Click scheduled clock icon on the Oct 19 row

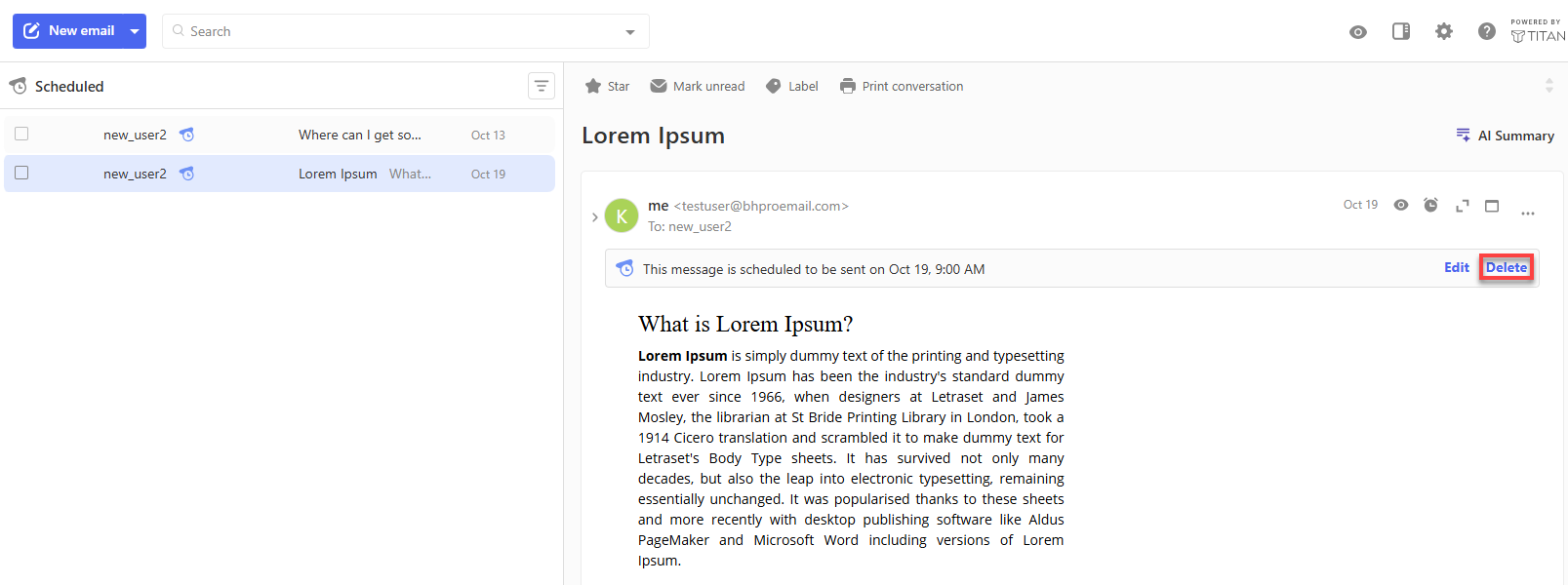point(186,174)
